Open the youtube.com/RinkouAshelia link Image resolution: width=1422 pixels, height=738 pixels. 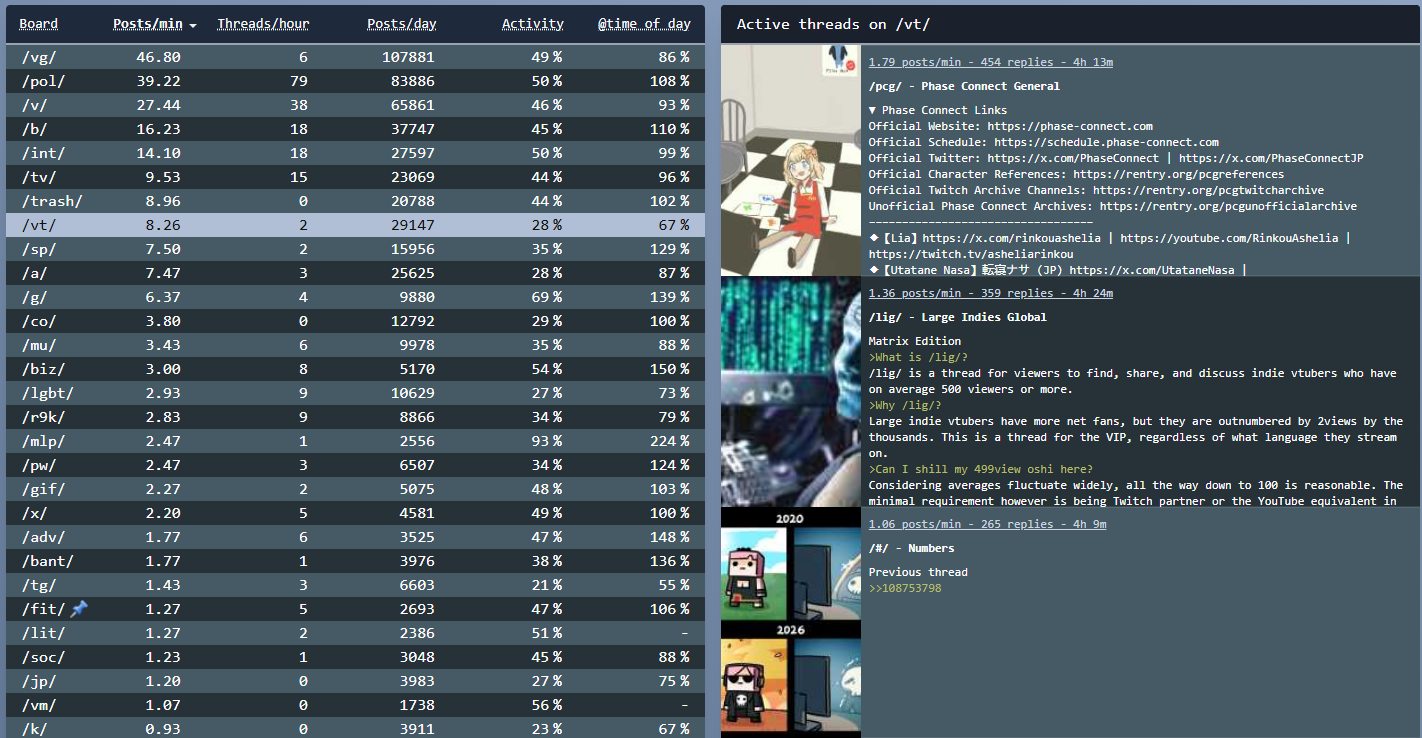(1229, 238)
